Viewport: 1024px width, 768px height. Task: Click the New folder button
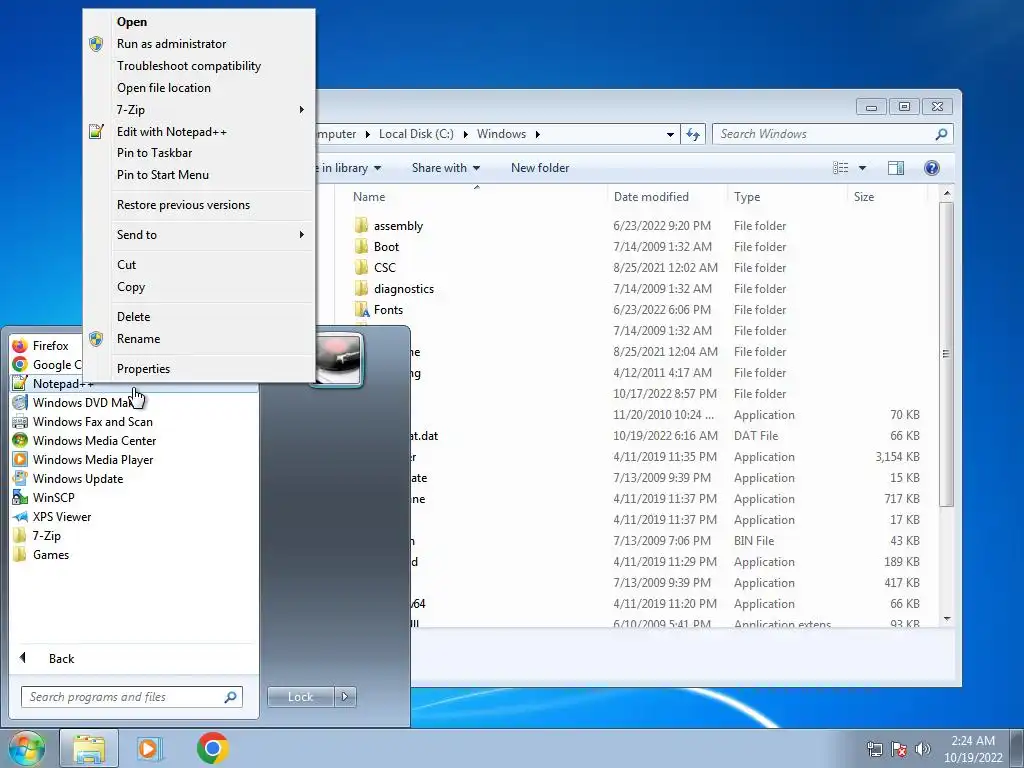tap(540, 168)
